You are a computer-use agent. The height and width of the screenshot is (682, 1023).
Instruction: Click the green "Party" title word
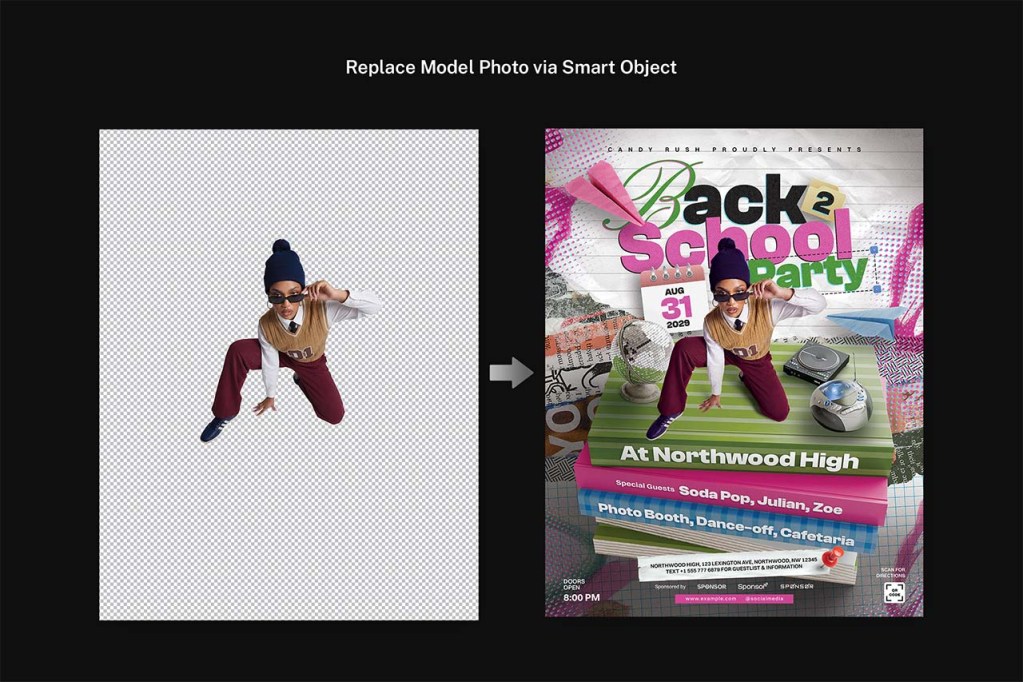[808, 273]
